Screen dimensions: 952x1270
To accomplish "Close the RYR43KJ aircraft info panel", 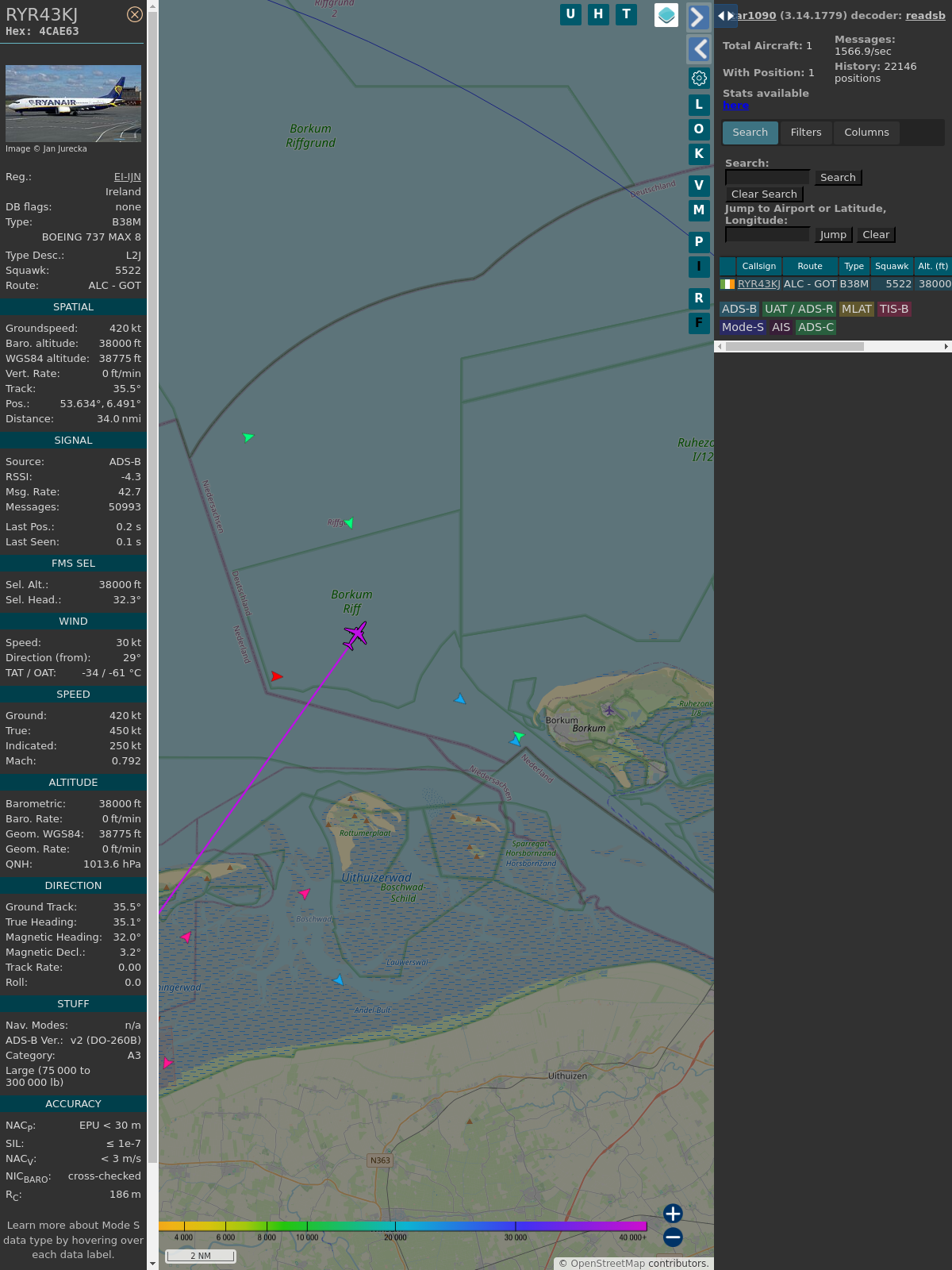I will [135, 14].
